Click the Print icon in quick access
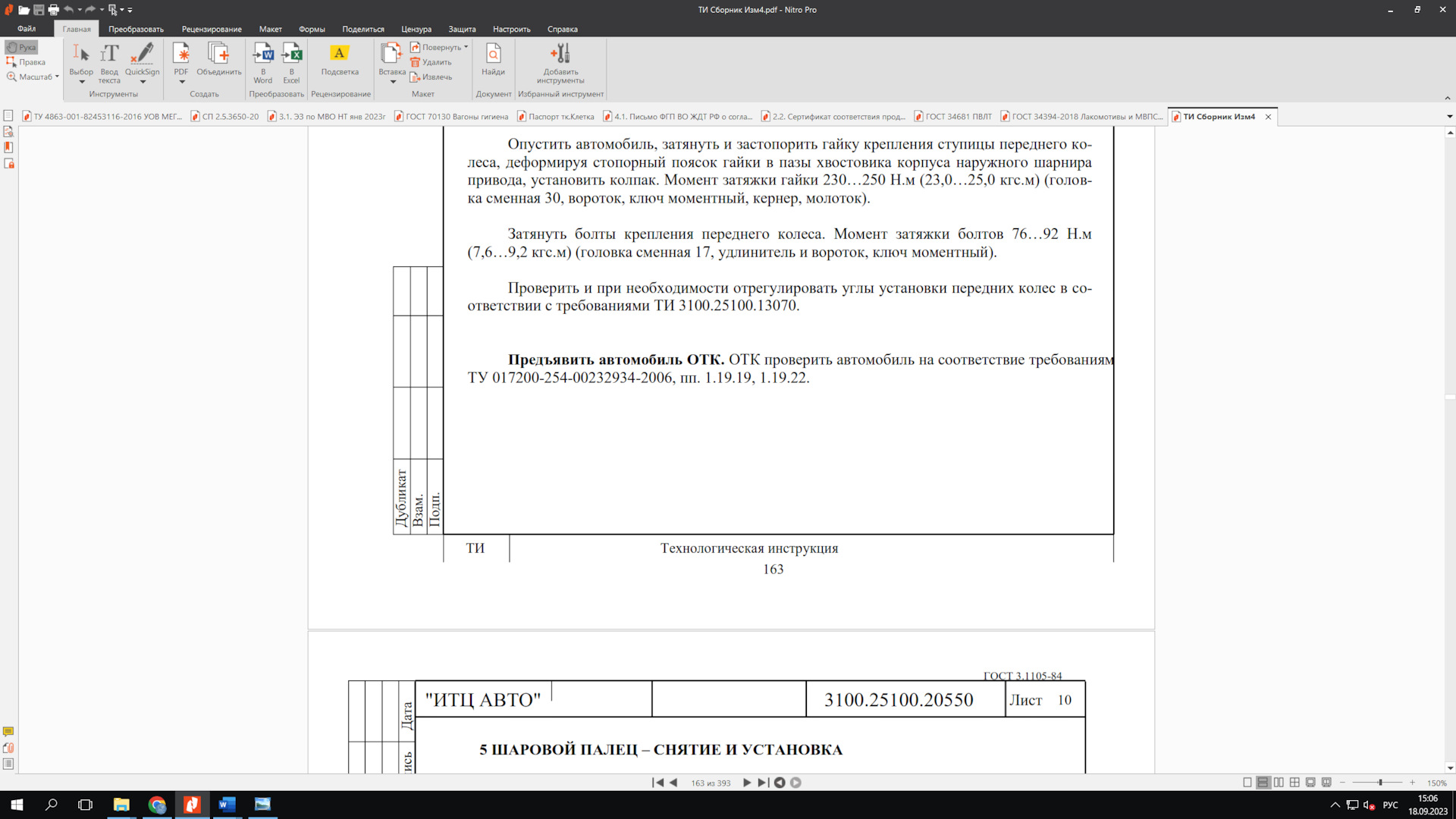 click(54, 10)
